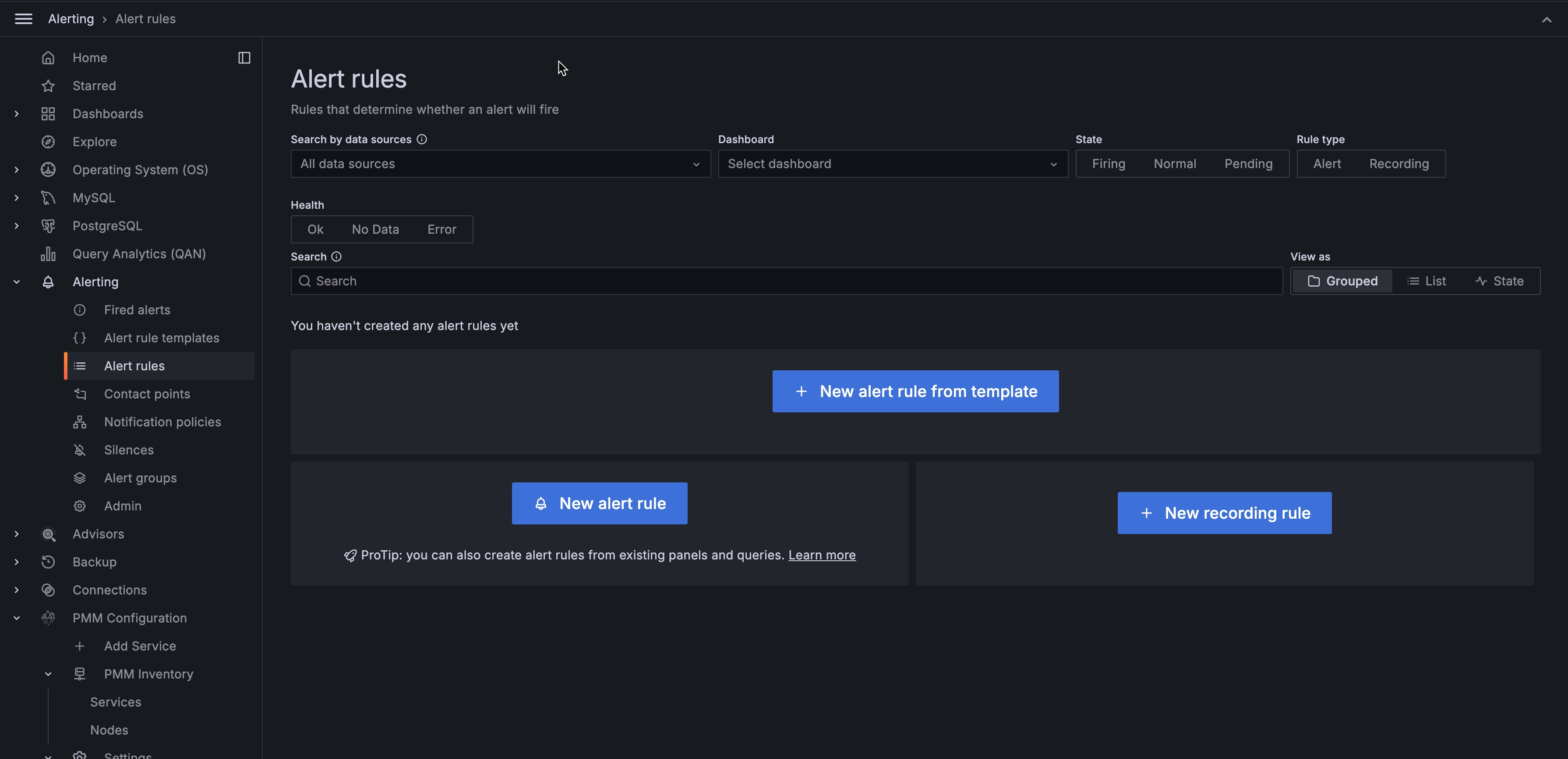Expand the MySQL sidebar section
The image size is (1568, 759).
coord(17,198)
